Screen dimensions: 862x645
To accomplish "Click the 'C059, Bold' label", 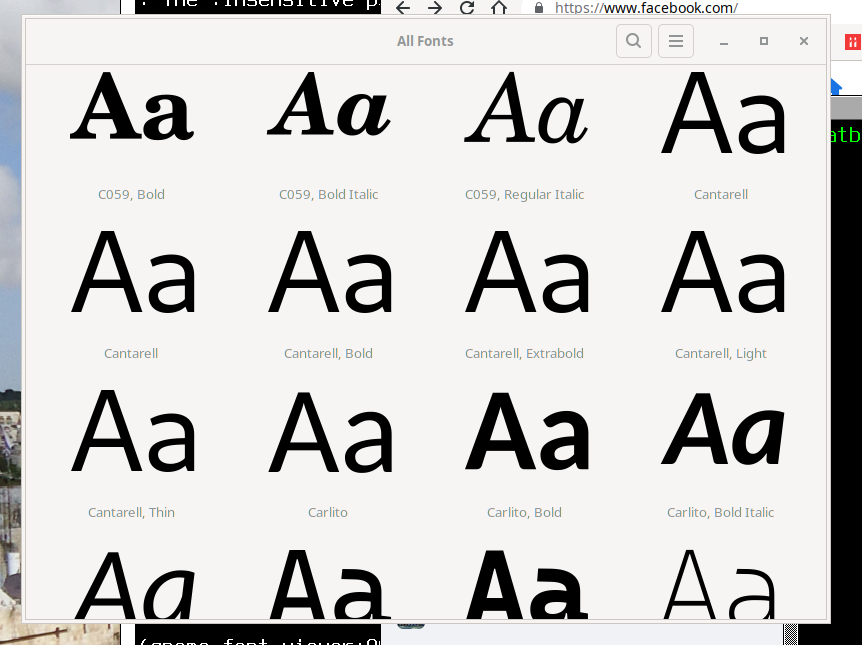I will [131, 195].
